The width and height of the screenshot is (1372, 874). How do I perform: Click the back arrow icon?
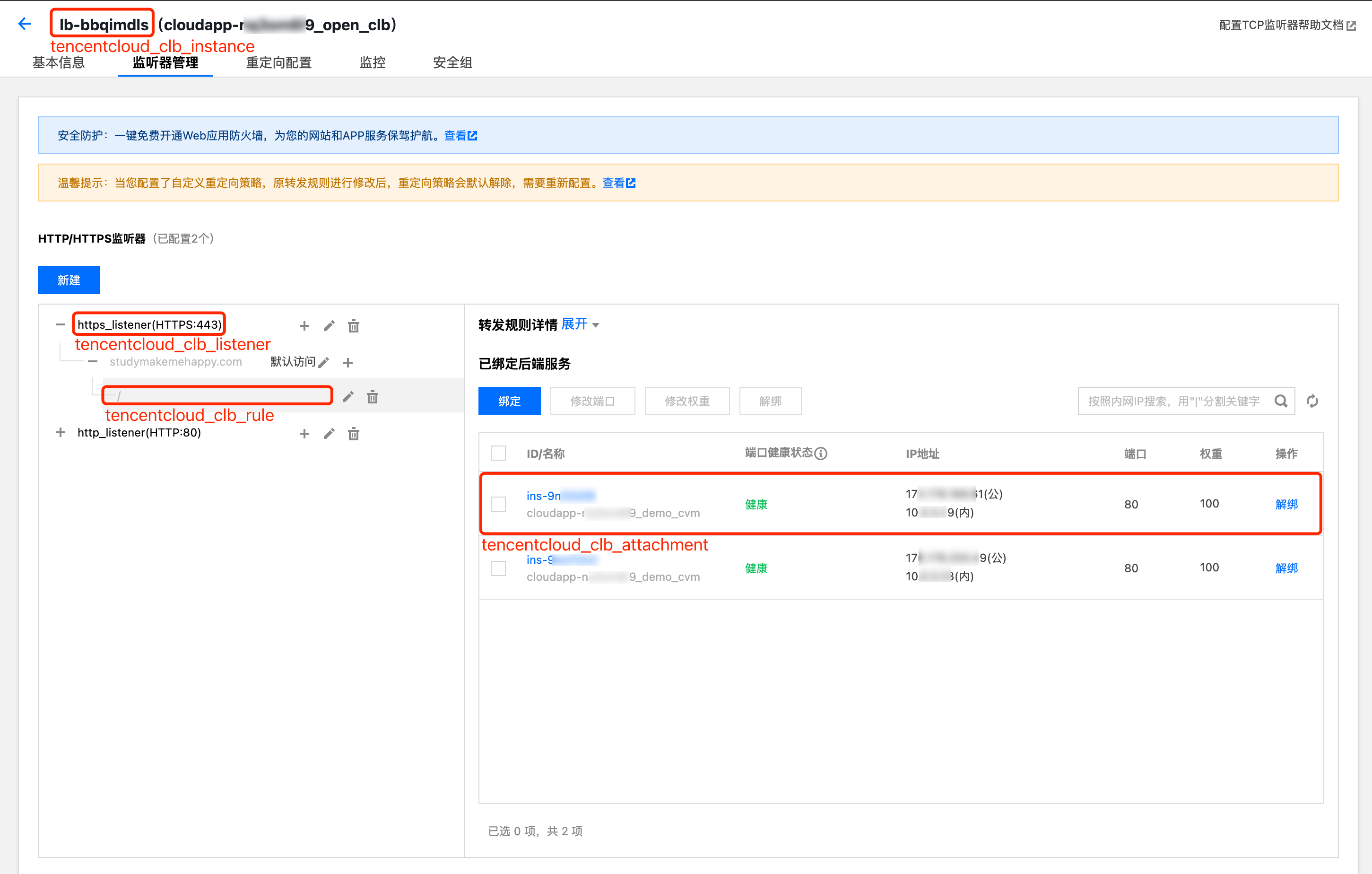pos(25,23)
